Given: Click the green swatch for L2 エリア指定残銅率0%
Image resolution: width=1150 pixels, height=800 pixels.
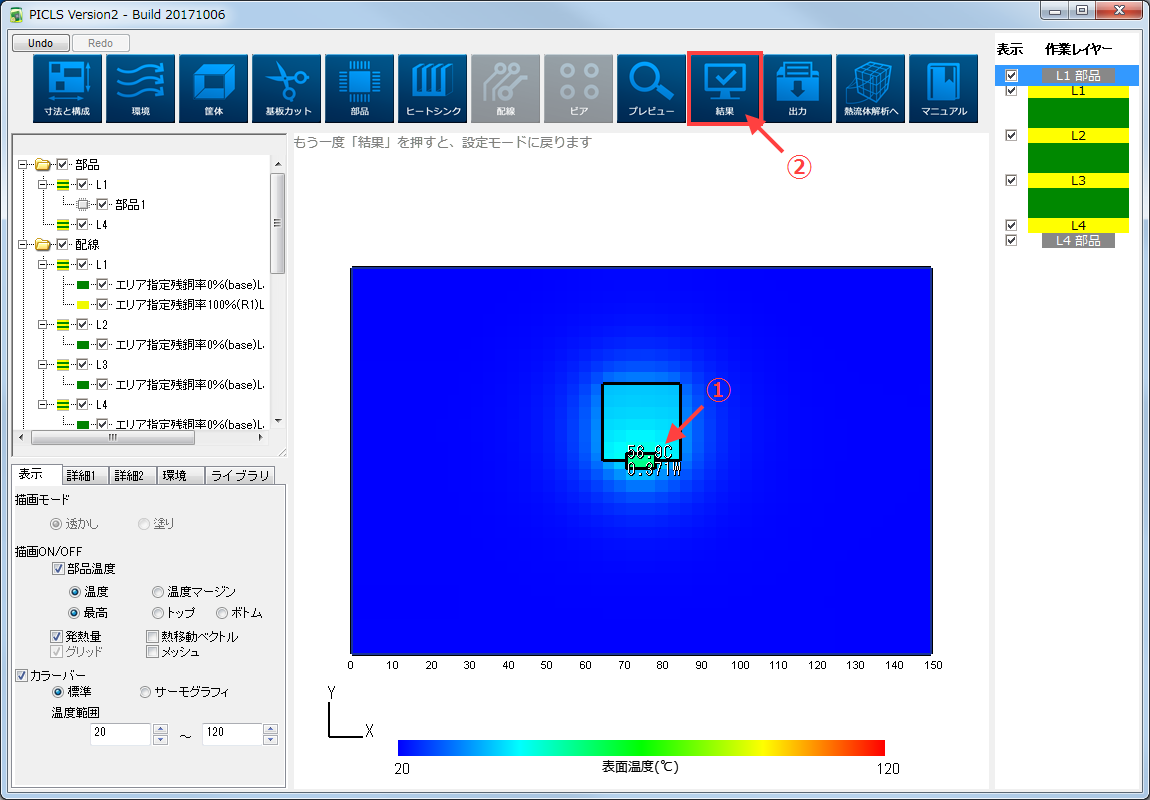Looking at the screenshot, I should point(83,345).
